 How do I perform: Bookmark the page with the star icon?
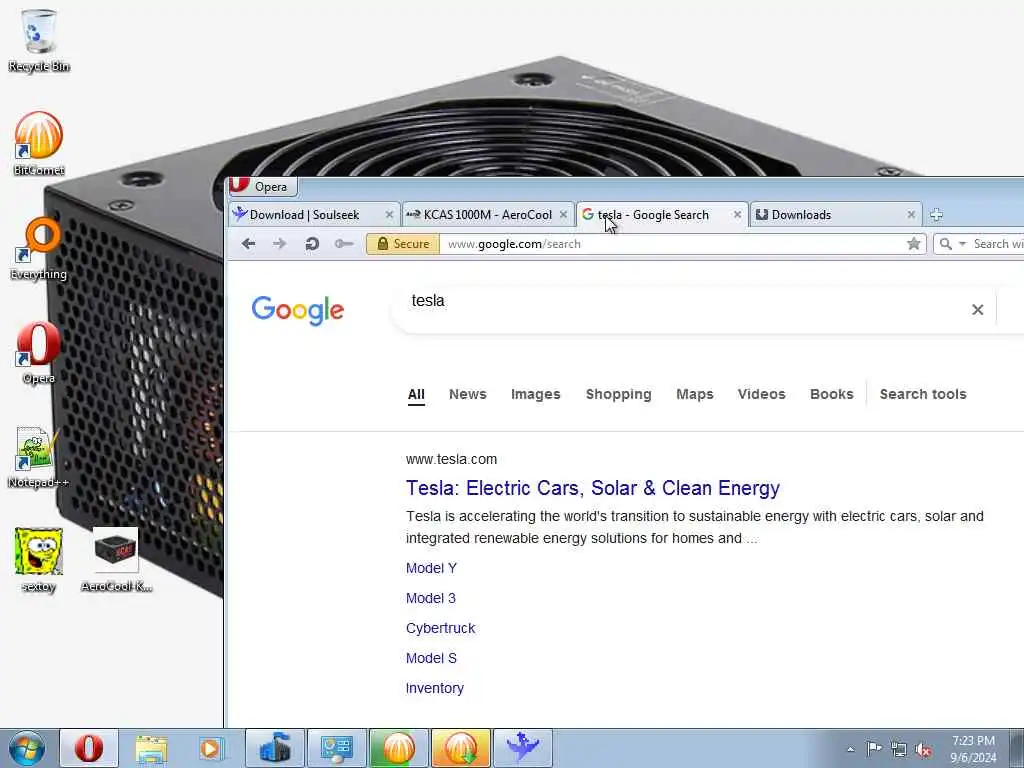914,244
